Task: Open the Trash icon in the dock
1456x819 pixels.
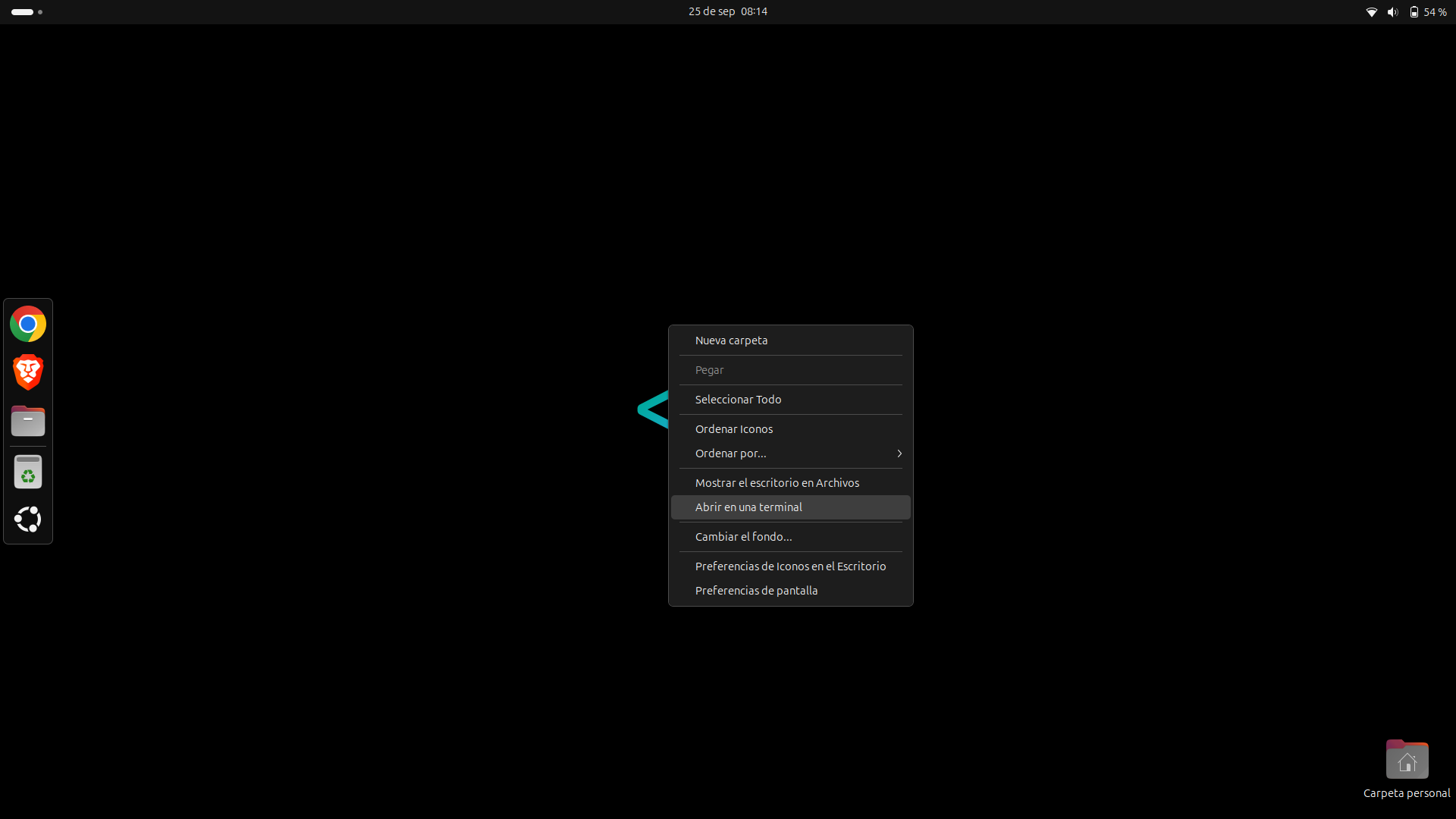Action: point(28,472)
